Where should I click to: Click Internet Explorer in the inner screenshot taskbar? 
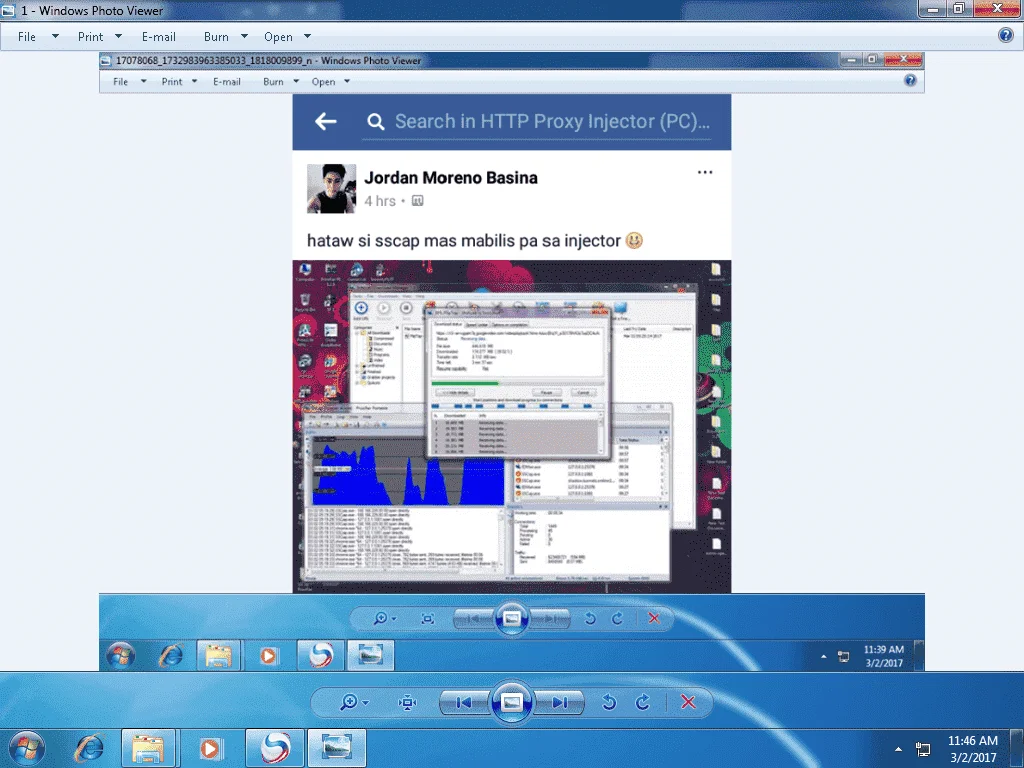(x=171, y=655)
